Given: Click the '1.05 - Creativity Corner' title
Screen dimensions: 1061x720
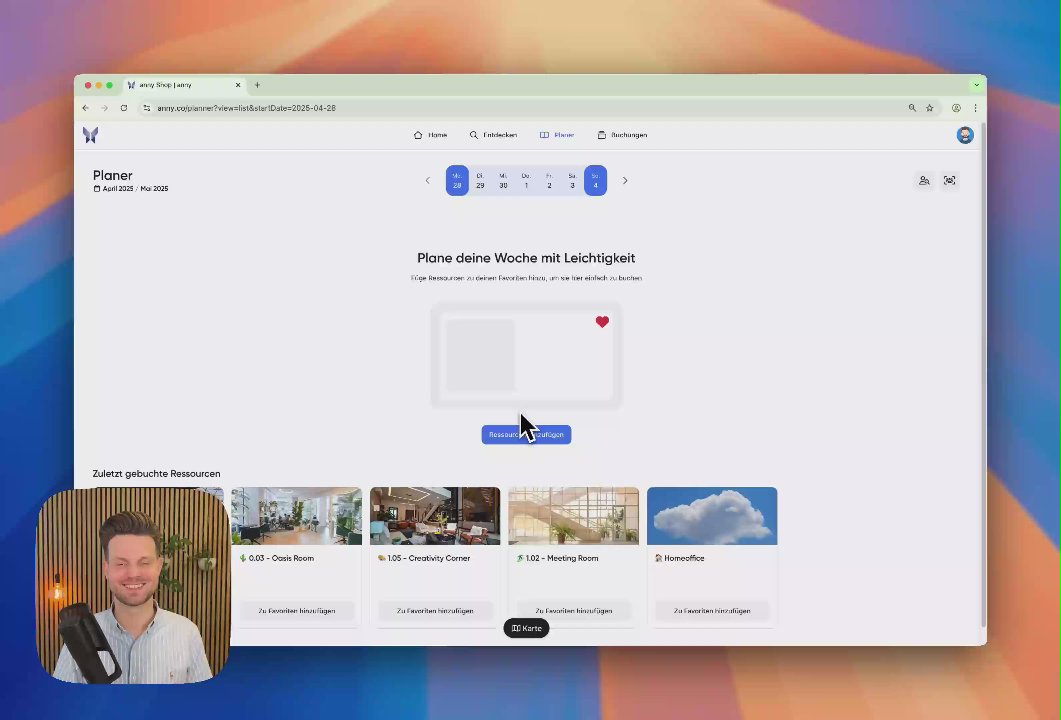Looking at the screenshot, I should tap(428, 558).
